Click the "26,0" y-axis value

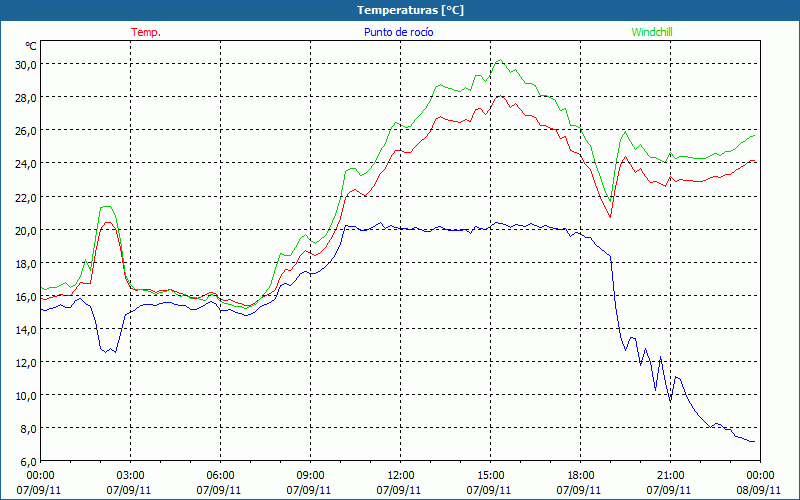(26, 131)
